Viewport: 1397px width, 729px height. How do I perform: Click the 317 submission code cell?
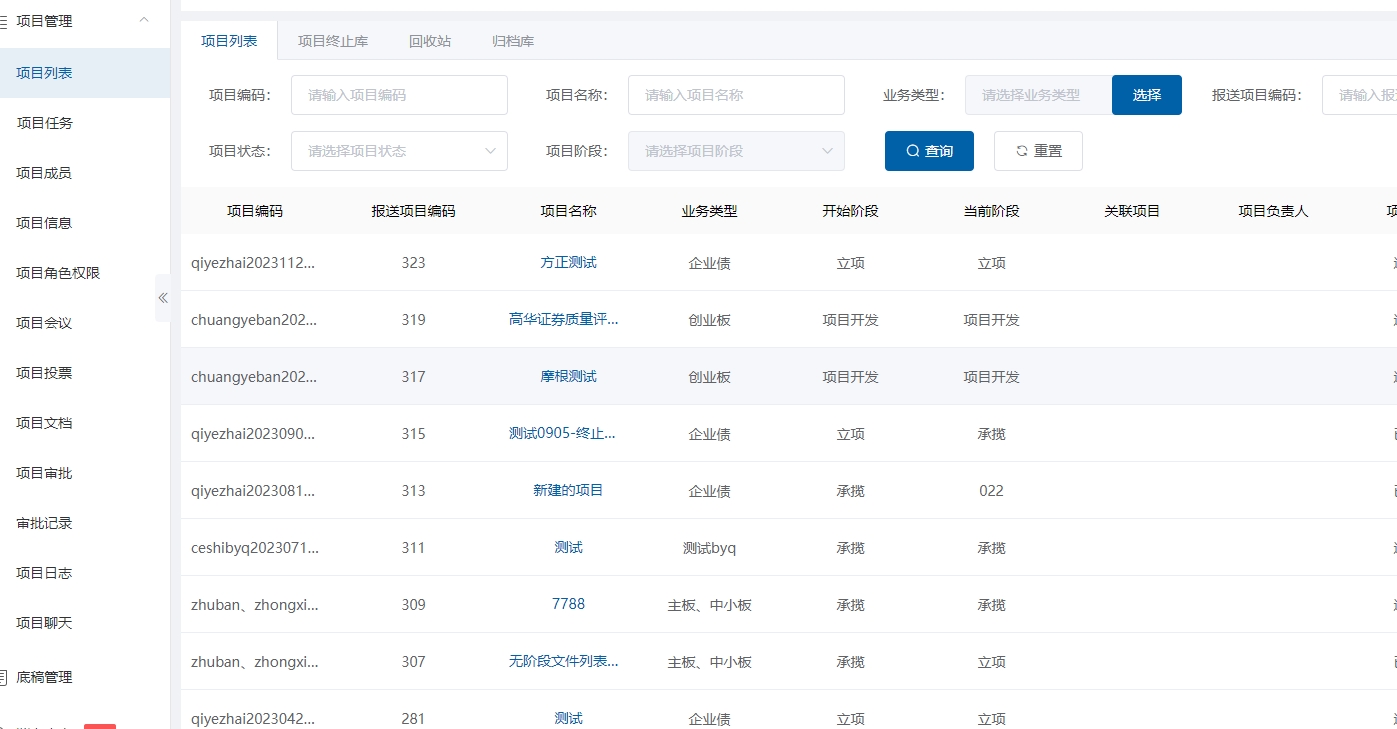click(x=413, y=377)
